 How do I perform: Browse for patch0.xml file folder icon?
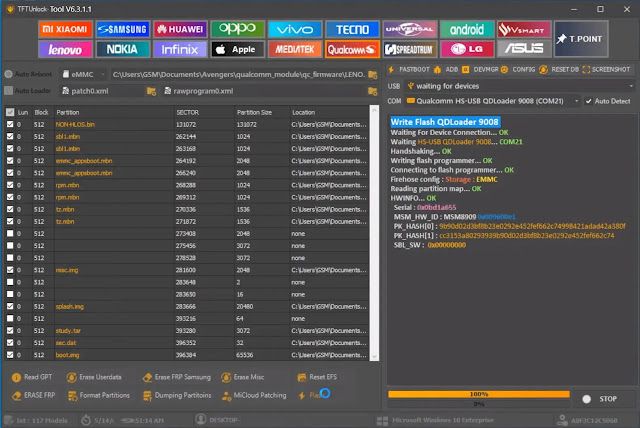coord(151,91)
